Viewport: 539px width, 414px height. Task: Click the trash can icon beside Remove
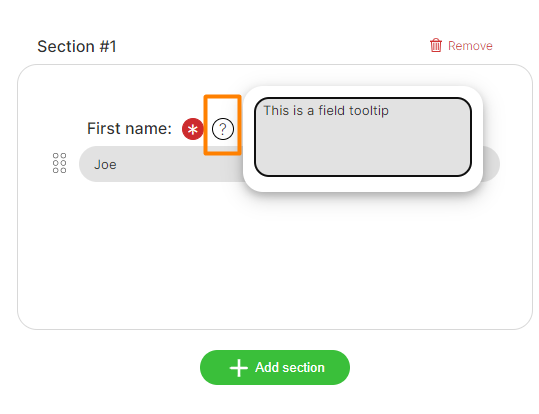pyautogui.click(x=436, y=45)
